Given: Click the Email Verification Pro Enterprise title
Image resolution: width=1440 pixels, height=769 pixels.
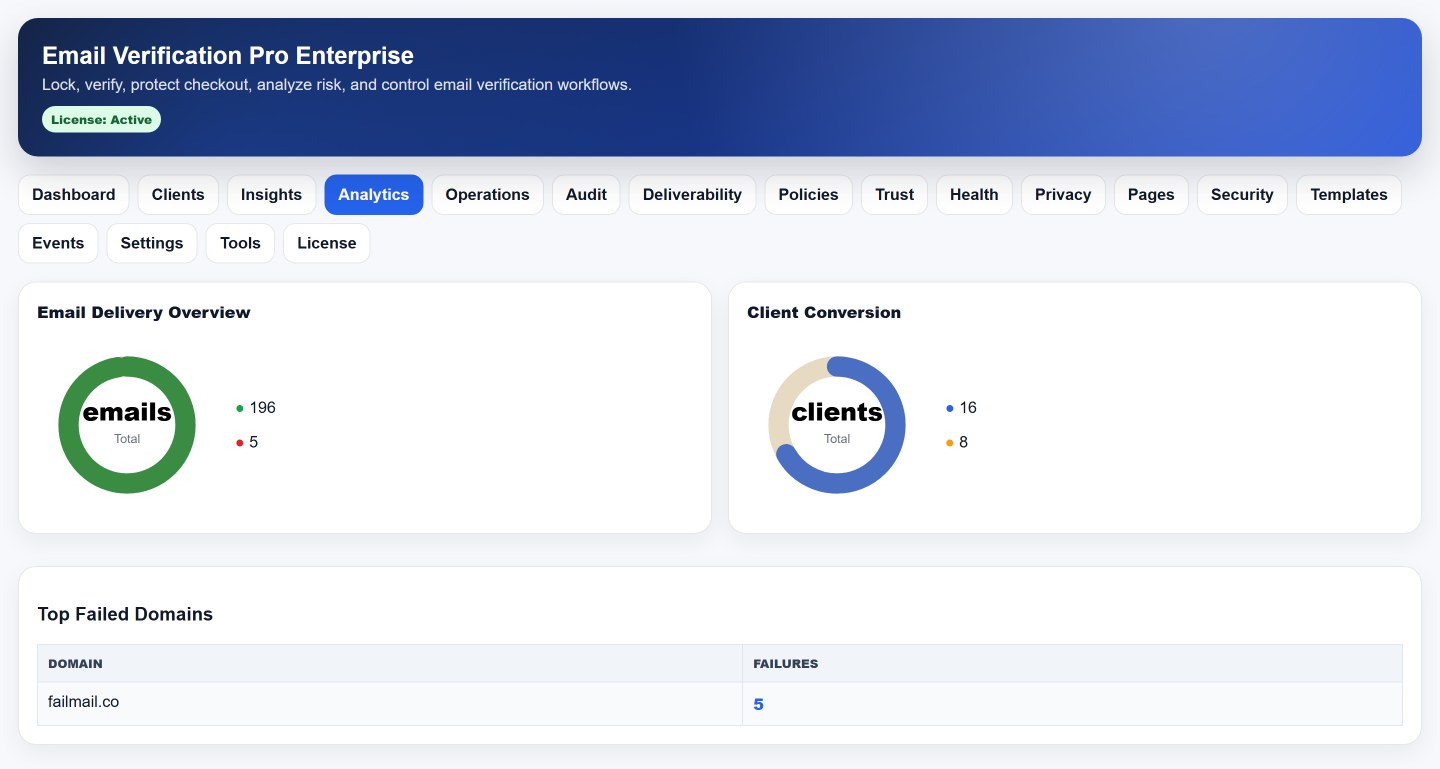Looking at the screenshot, I should 228,56.
